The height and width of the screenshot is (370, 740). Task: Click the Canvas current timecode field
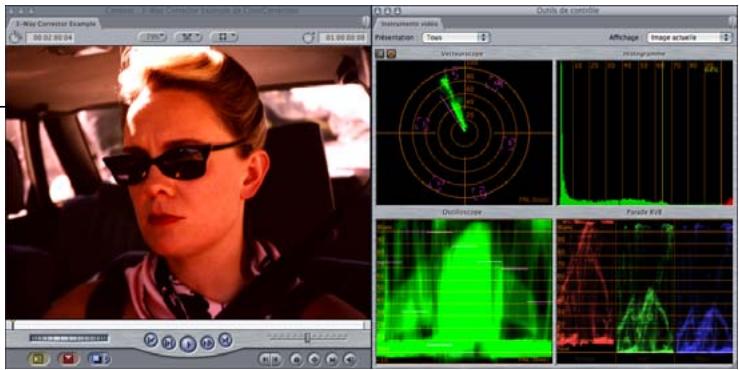(x=343, y=38)
